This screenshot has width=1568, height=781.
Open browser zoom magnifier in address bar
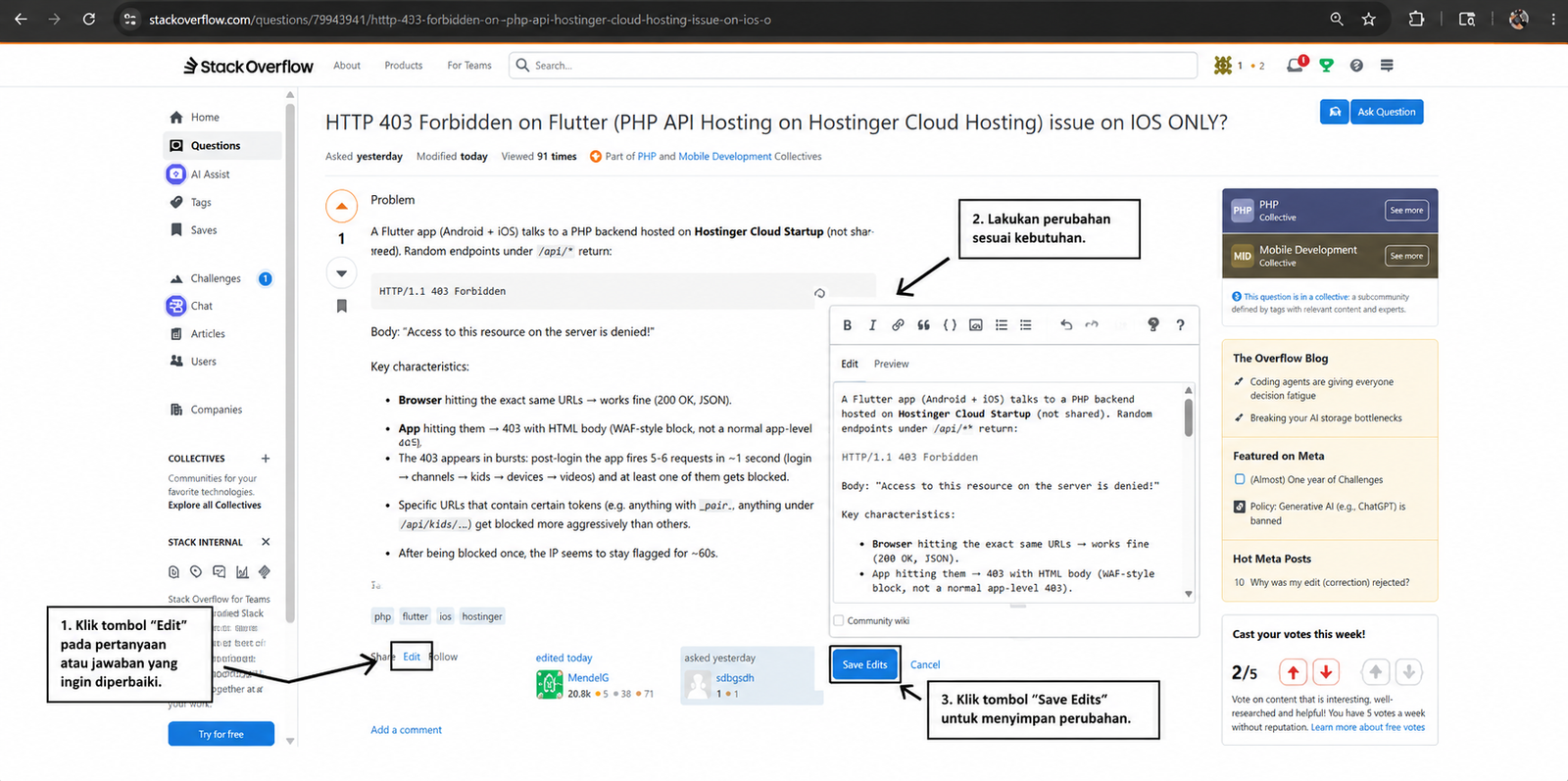[1337, 20]
